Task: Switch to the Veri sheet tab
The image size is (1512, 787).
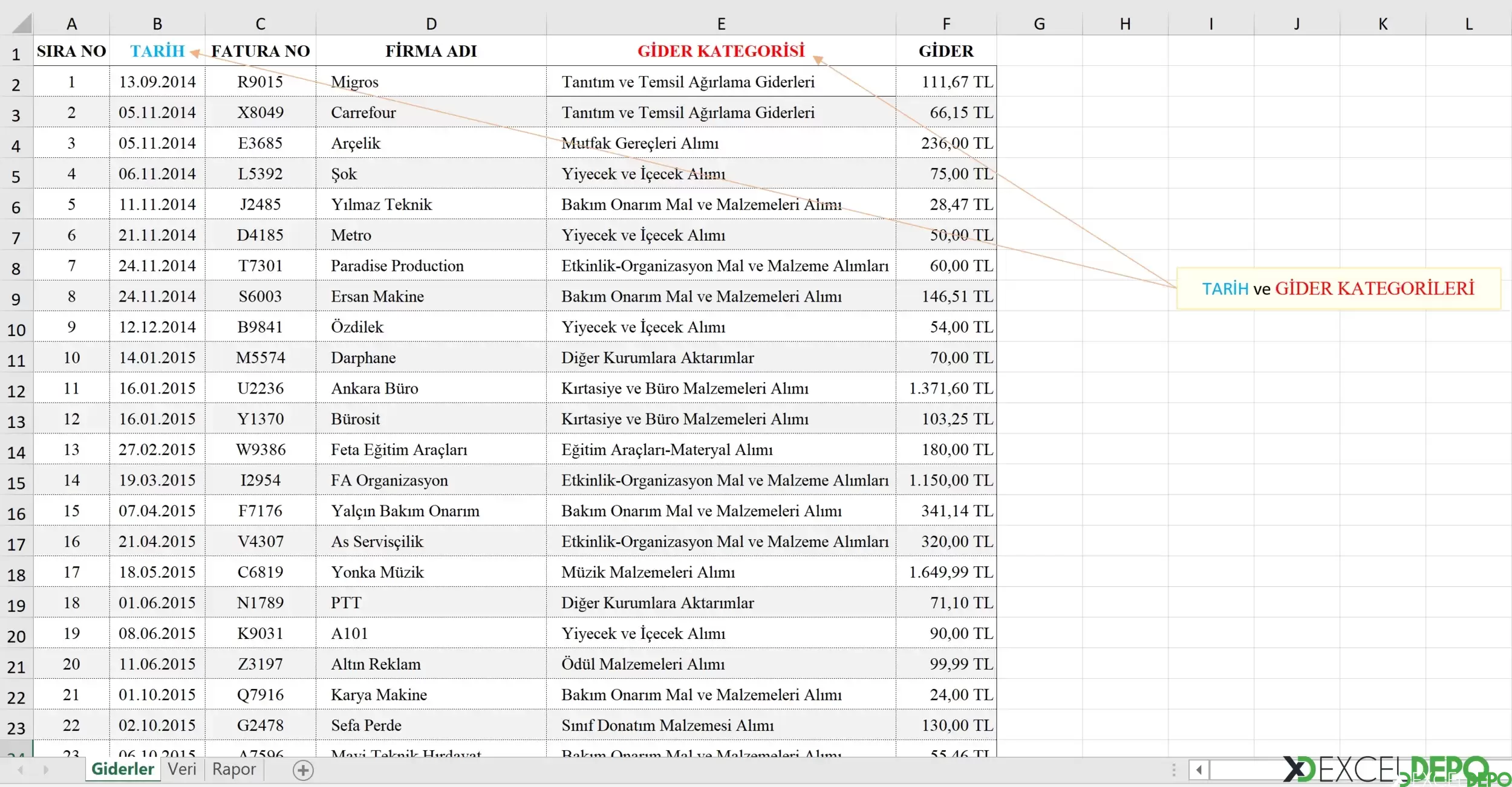Action: tap(182, 769)
